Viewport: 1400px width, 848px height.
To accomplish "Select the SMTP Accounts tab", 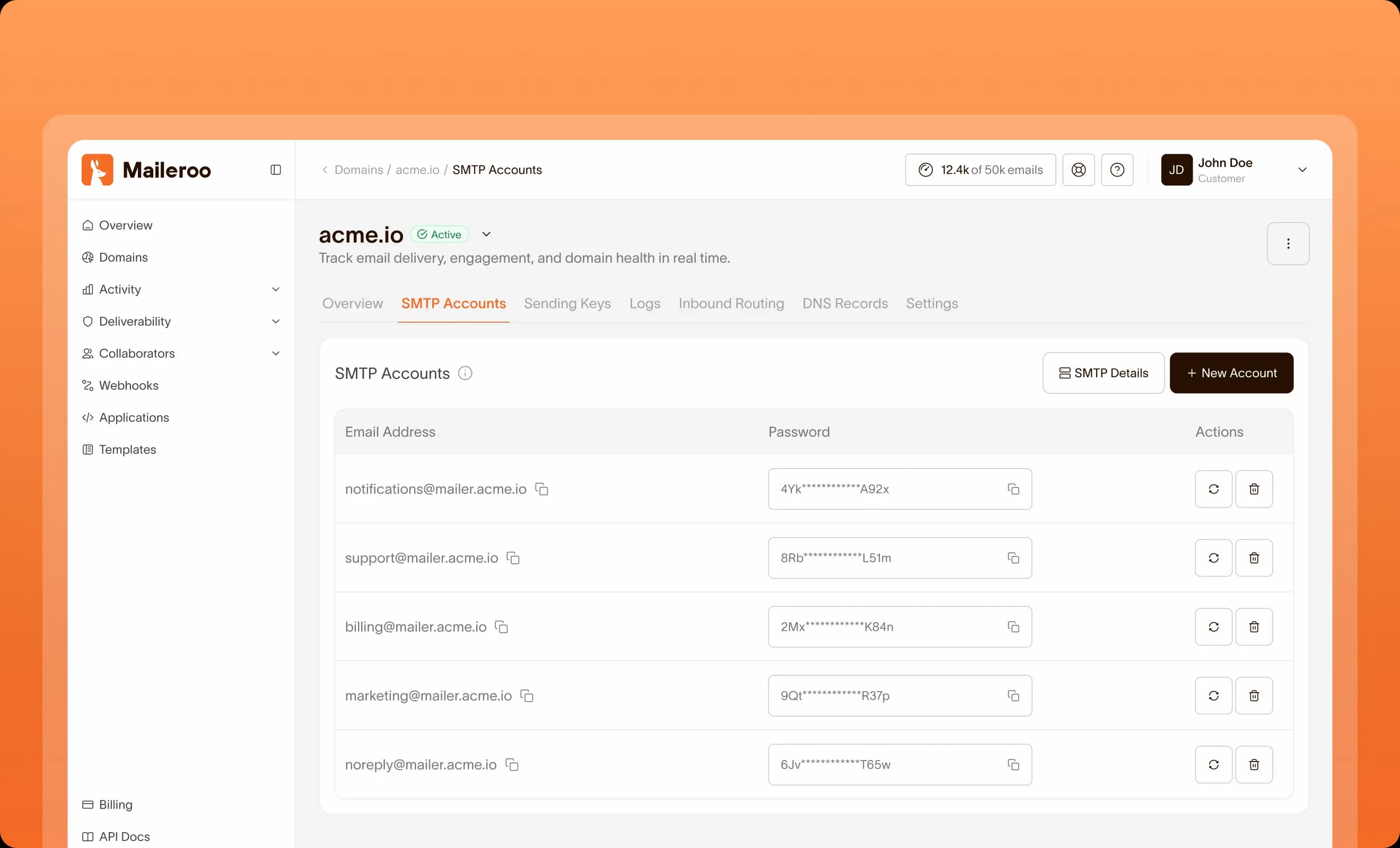I will 453,303.
